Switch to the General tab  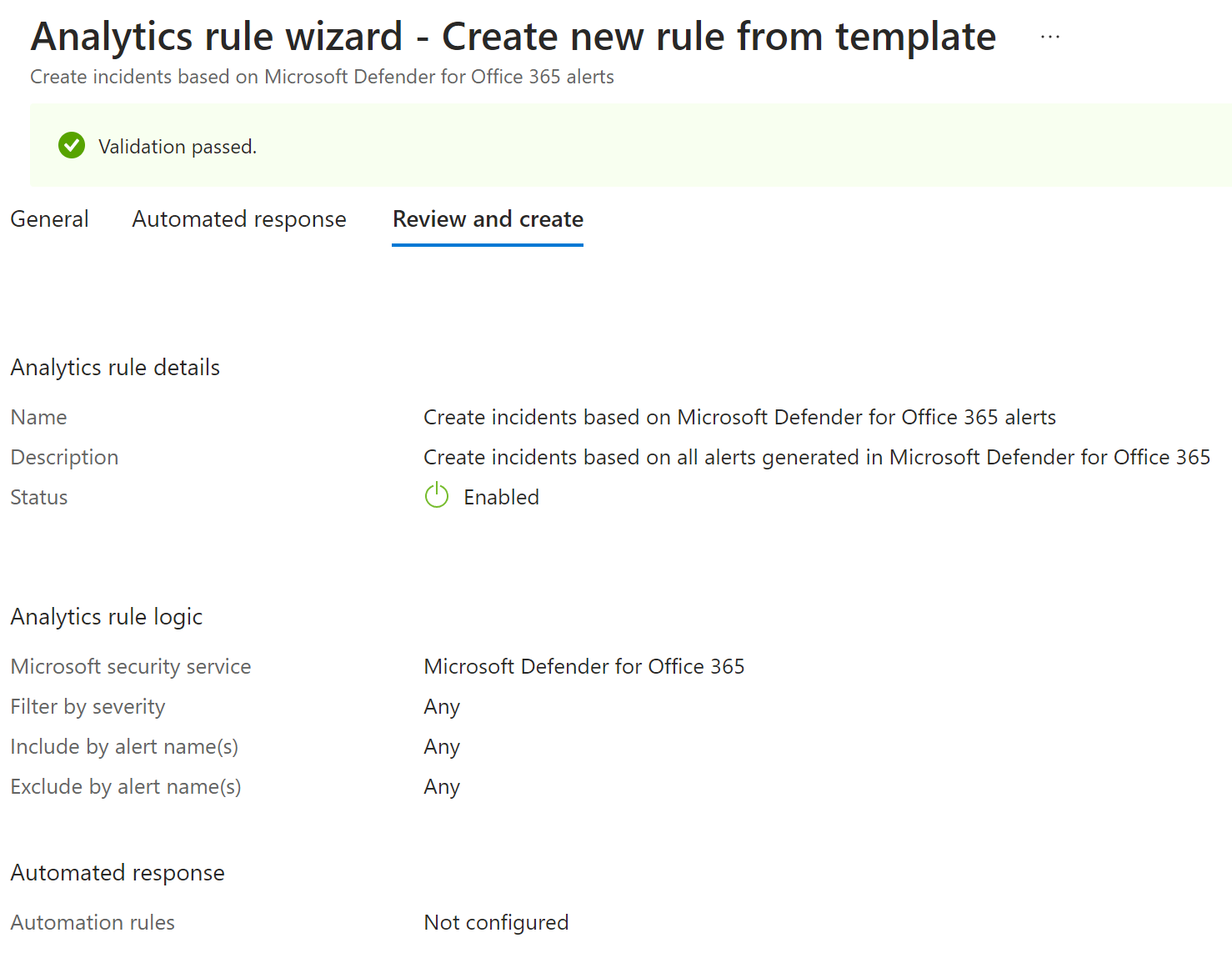49,219
